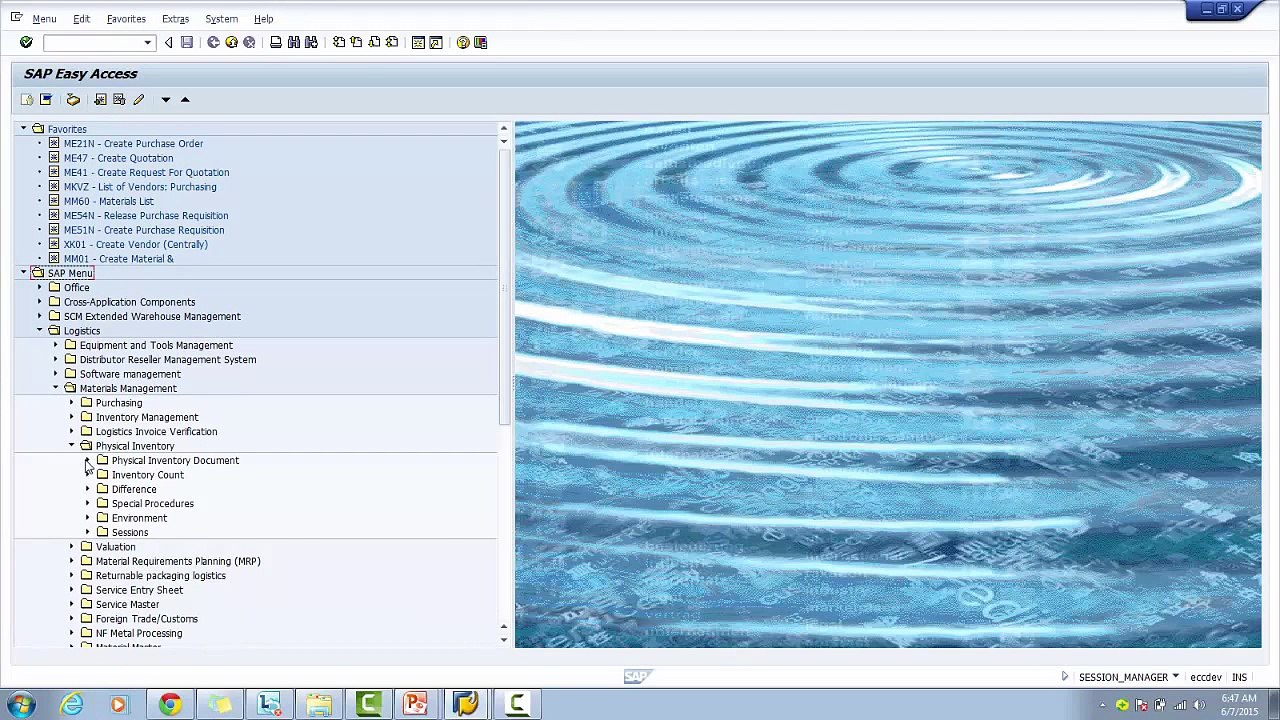Click the green Back arrow icon
1280x720 pixels.
pos(213,42)
